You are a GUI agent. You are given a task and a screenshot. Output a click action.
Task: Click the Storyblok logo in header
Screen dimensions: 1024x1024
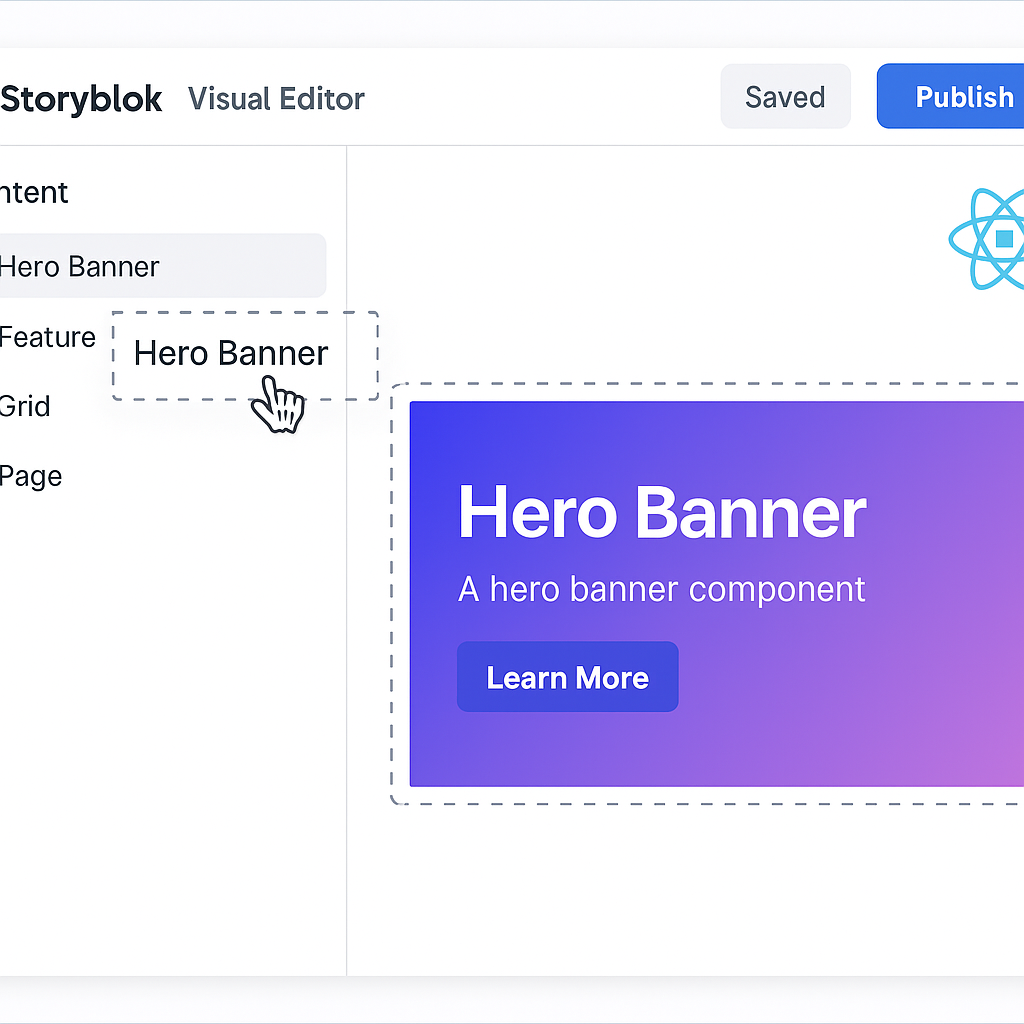coord(81,99)
